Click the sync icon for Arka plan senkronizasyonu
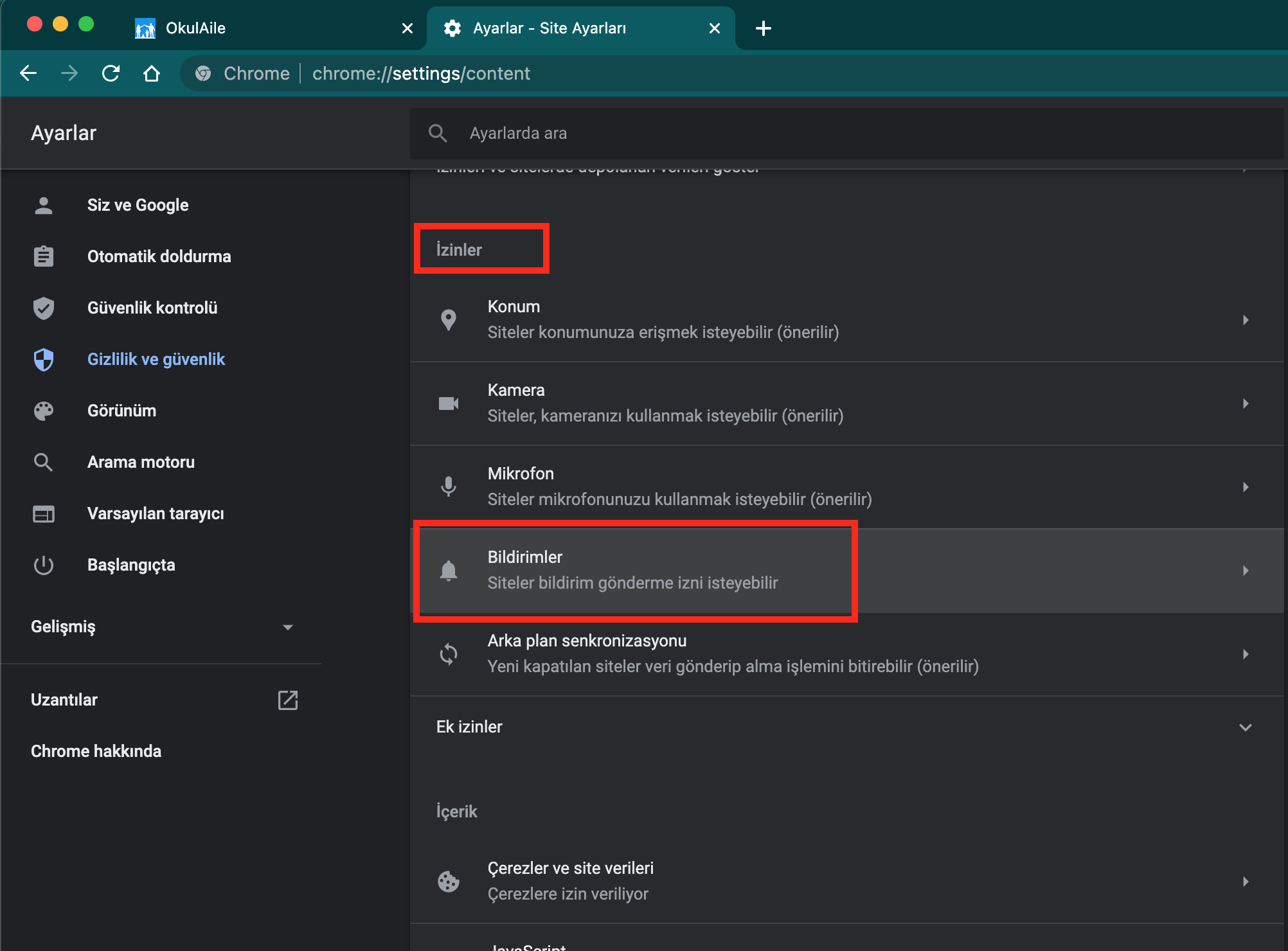This screenshot has width=1288, height=951. tap(449, 653)
